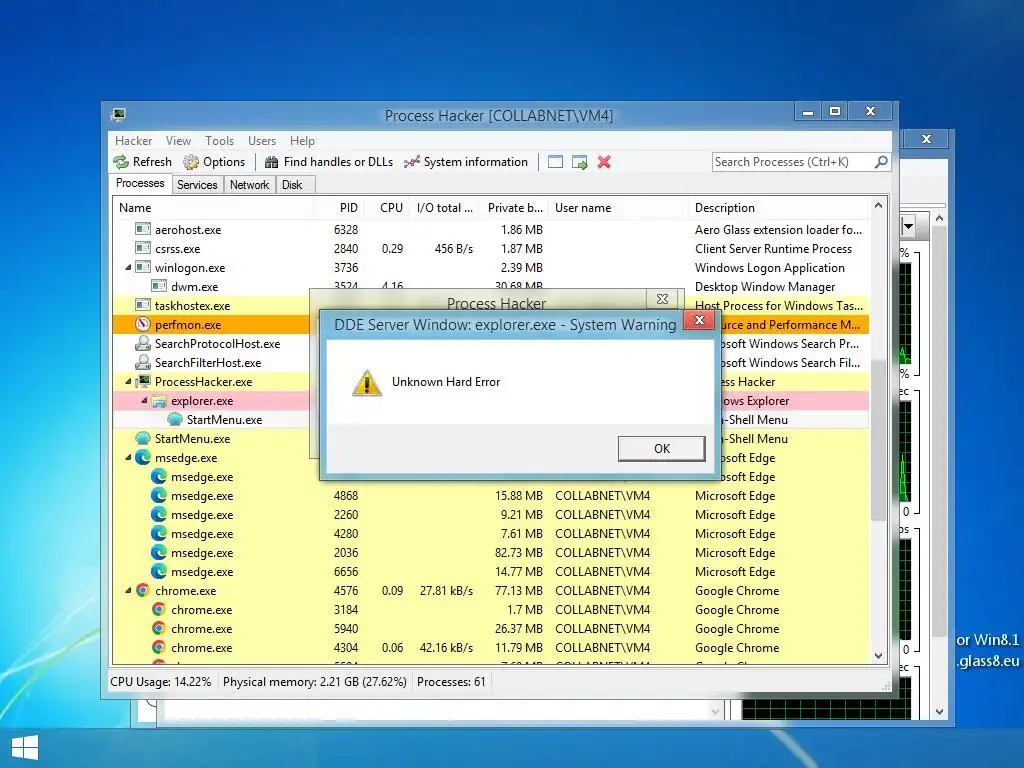
Task: Click the find window and thread icon
Action: point(579,162)
